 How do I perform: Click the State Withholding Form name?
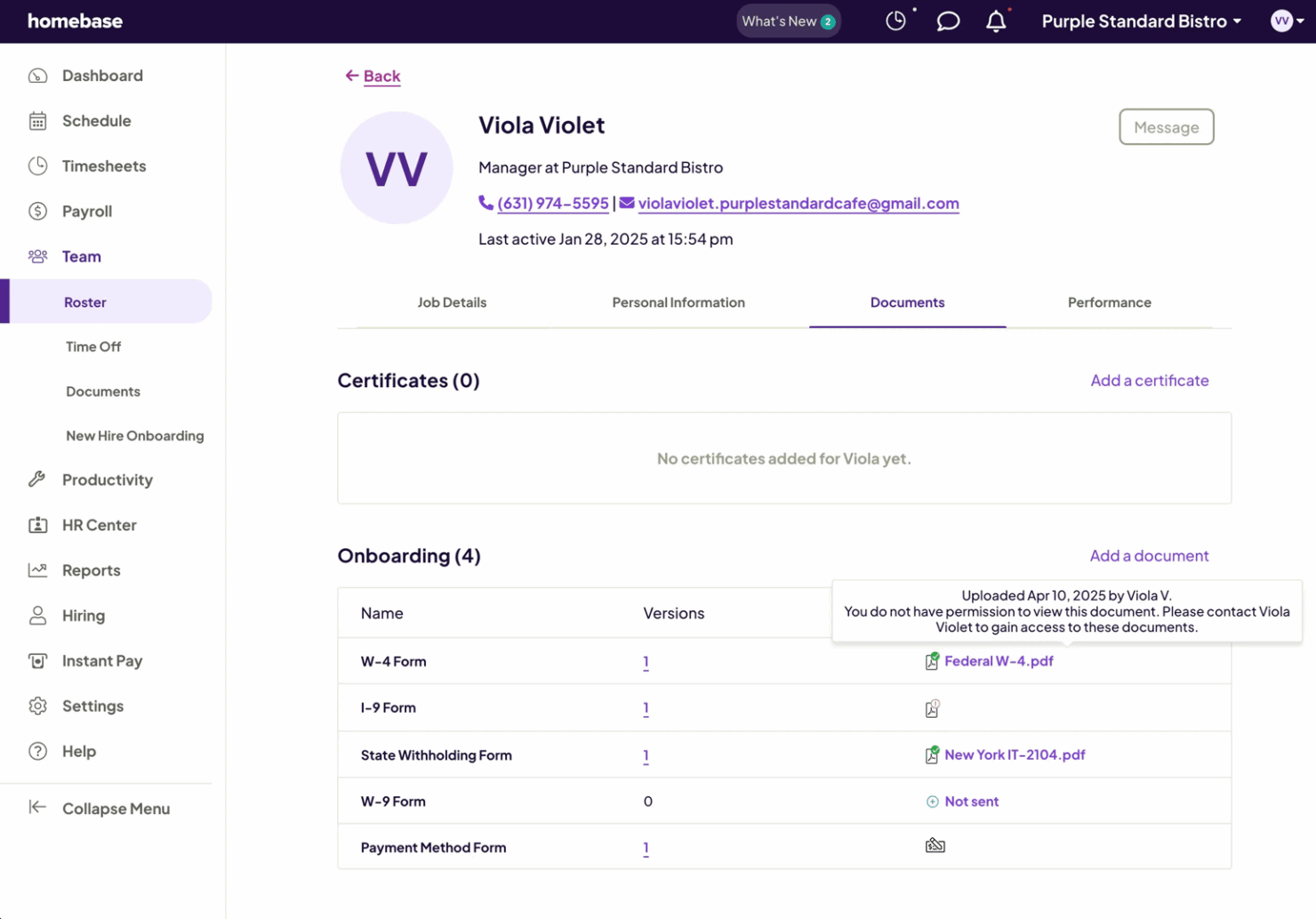click(x=436, y=755)
